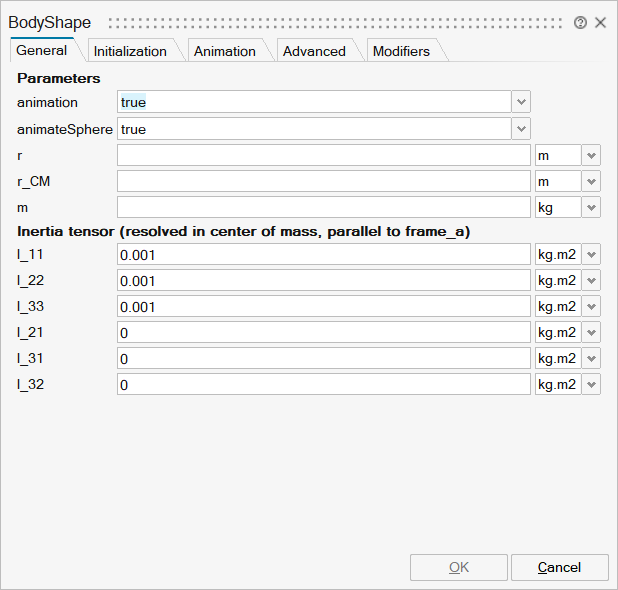Screen dimensions: 618x590
Task: Open the Animation tab
Action: click(224, 51)
